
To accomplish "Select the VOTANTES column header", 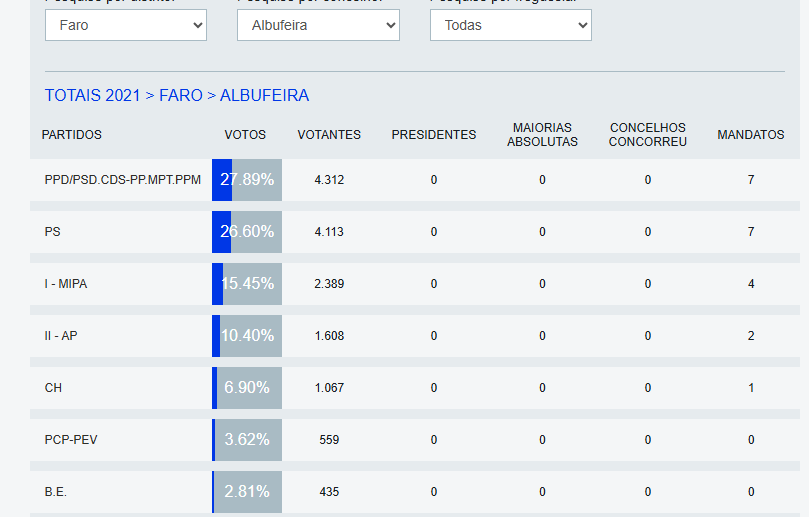I will [x=329, y=135].
